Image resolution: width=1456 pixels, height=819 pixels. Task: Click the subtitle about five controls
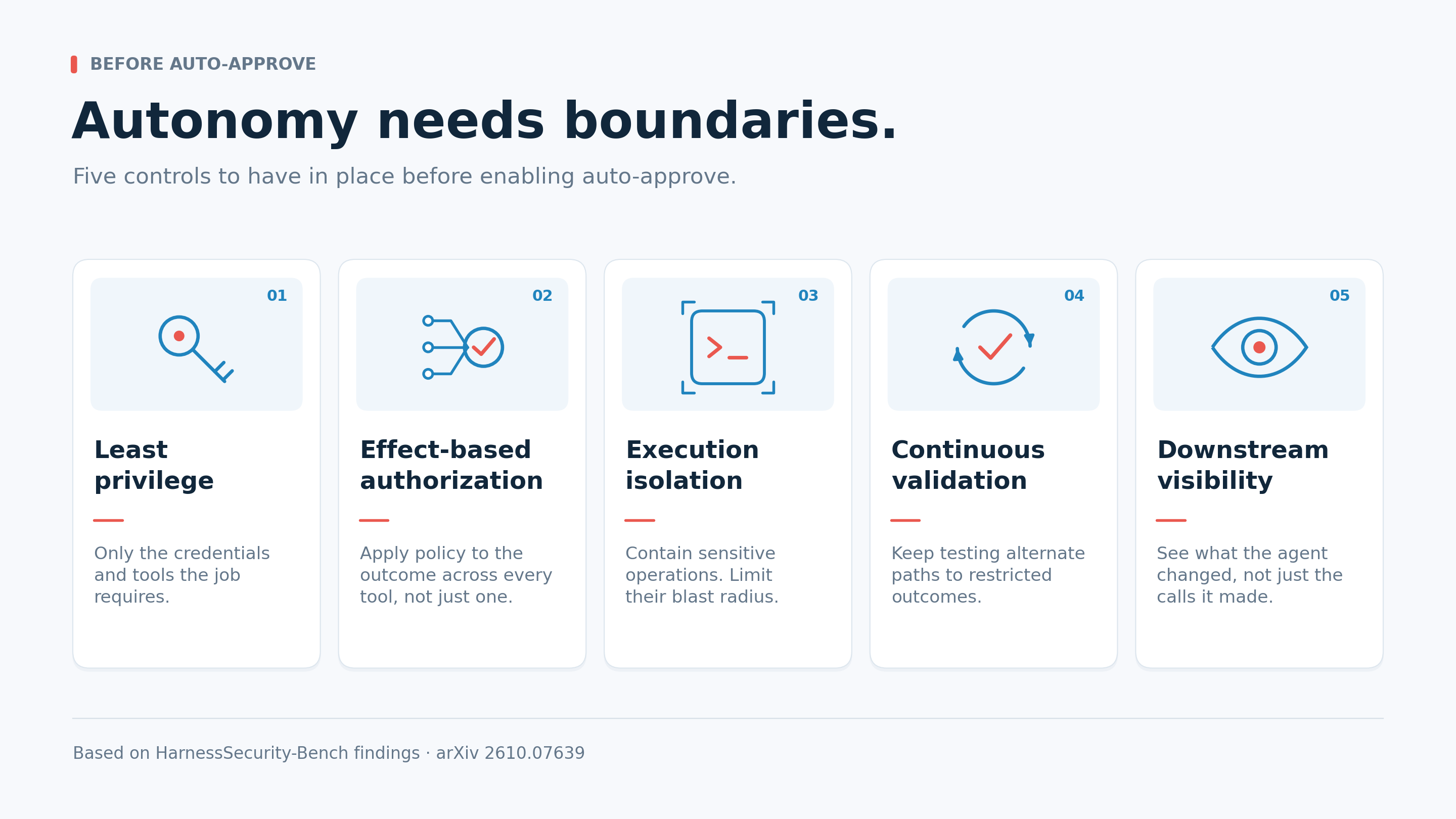[x=404, y=176]
